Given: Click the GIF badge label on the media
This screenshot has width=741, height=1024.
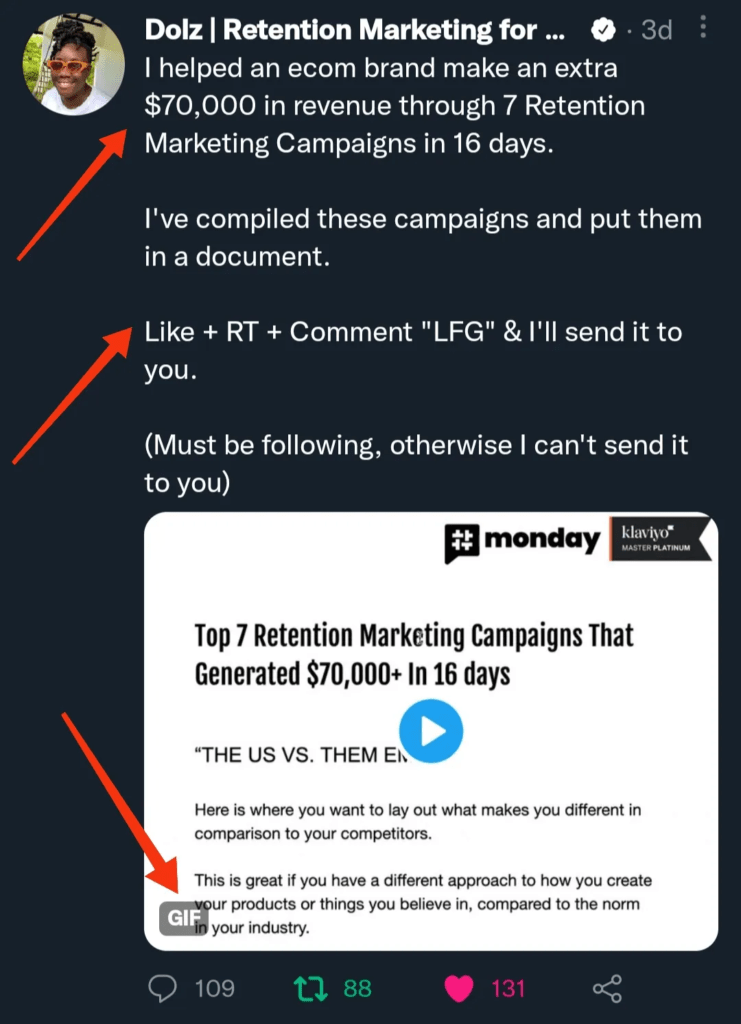Looking at the screenshot, I should coord(183,918).
